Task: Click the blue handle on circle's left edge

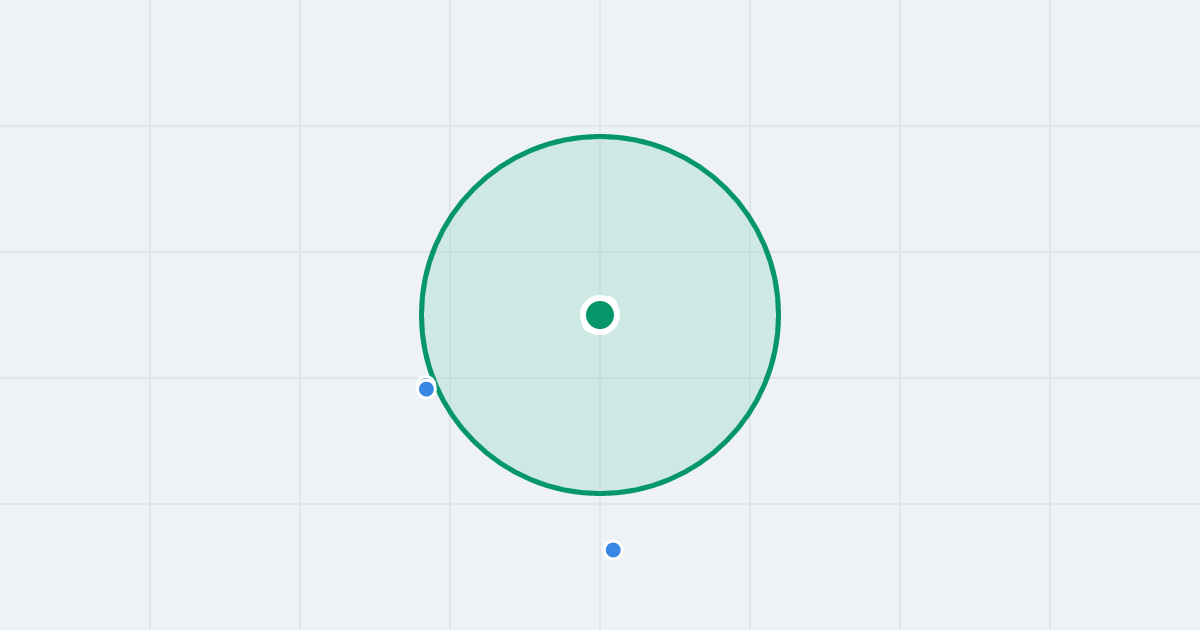Action: (426, 389)
